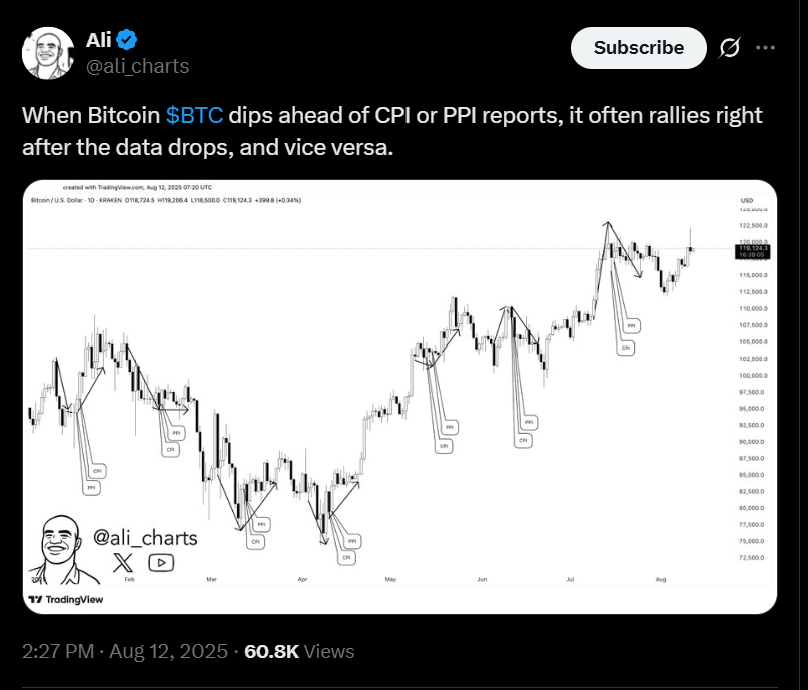This screenshot has height=690, width=808.
Task: Click Ali's profile avatar picture
Action: (48, 53)
